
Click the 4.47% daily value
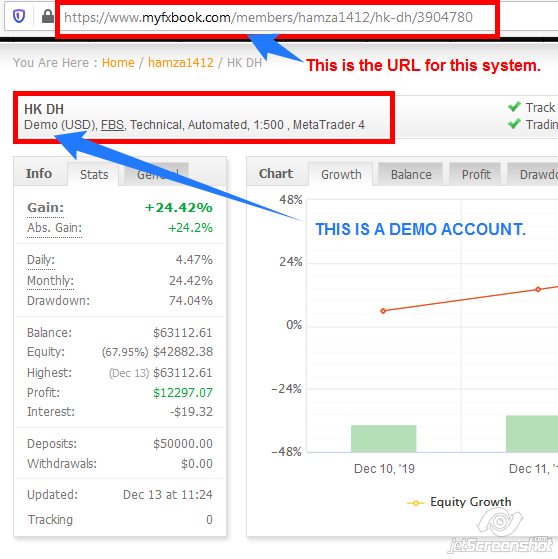tap(194, 260)
